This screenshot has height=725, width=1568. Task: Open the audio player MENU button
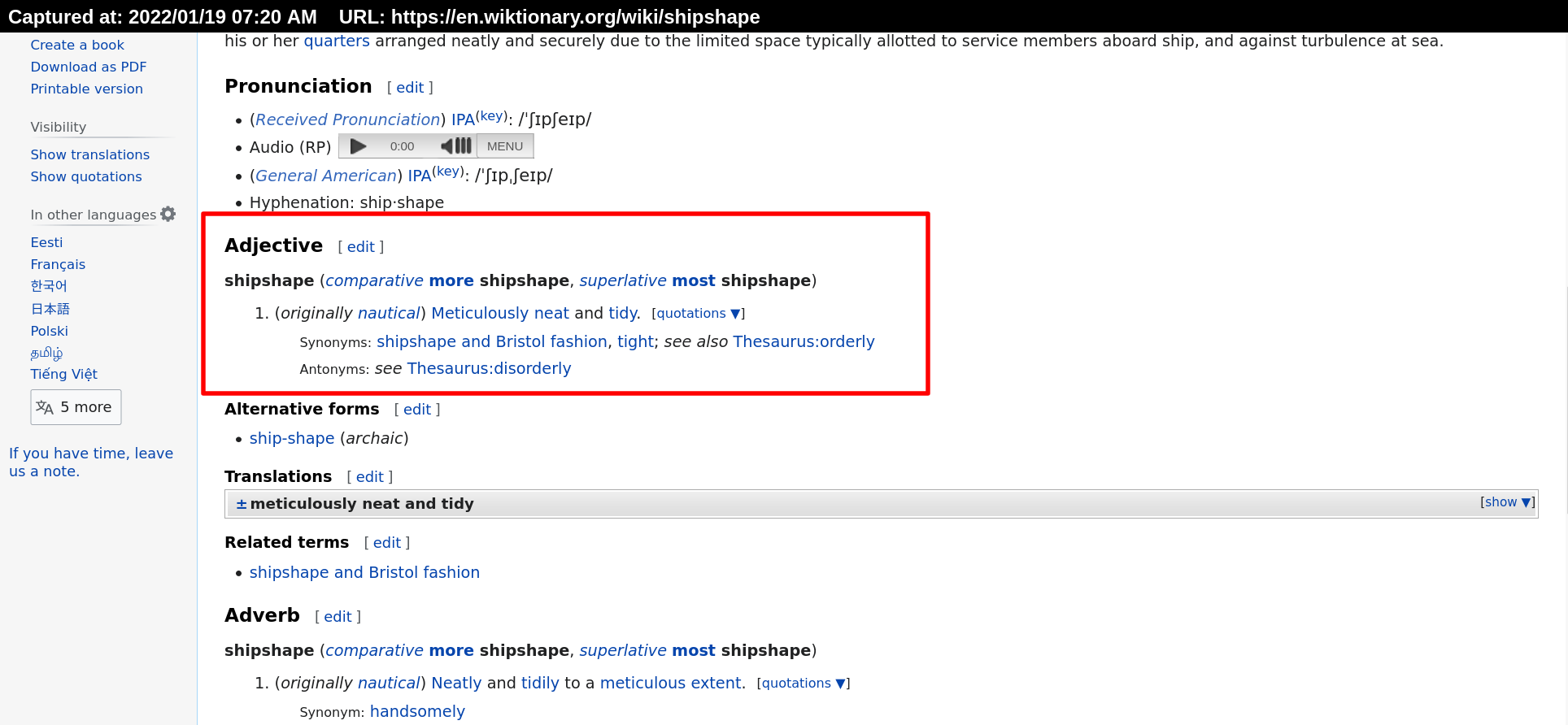click(x=505, y=146)
